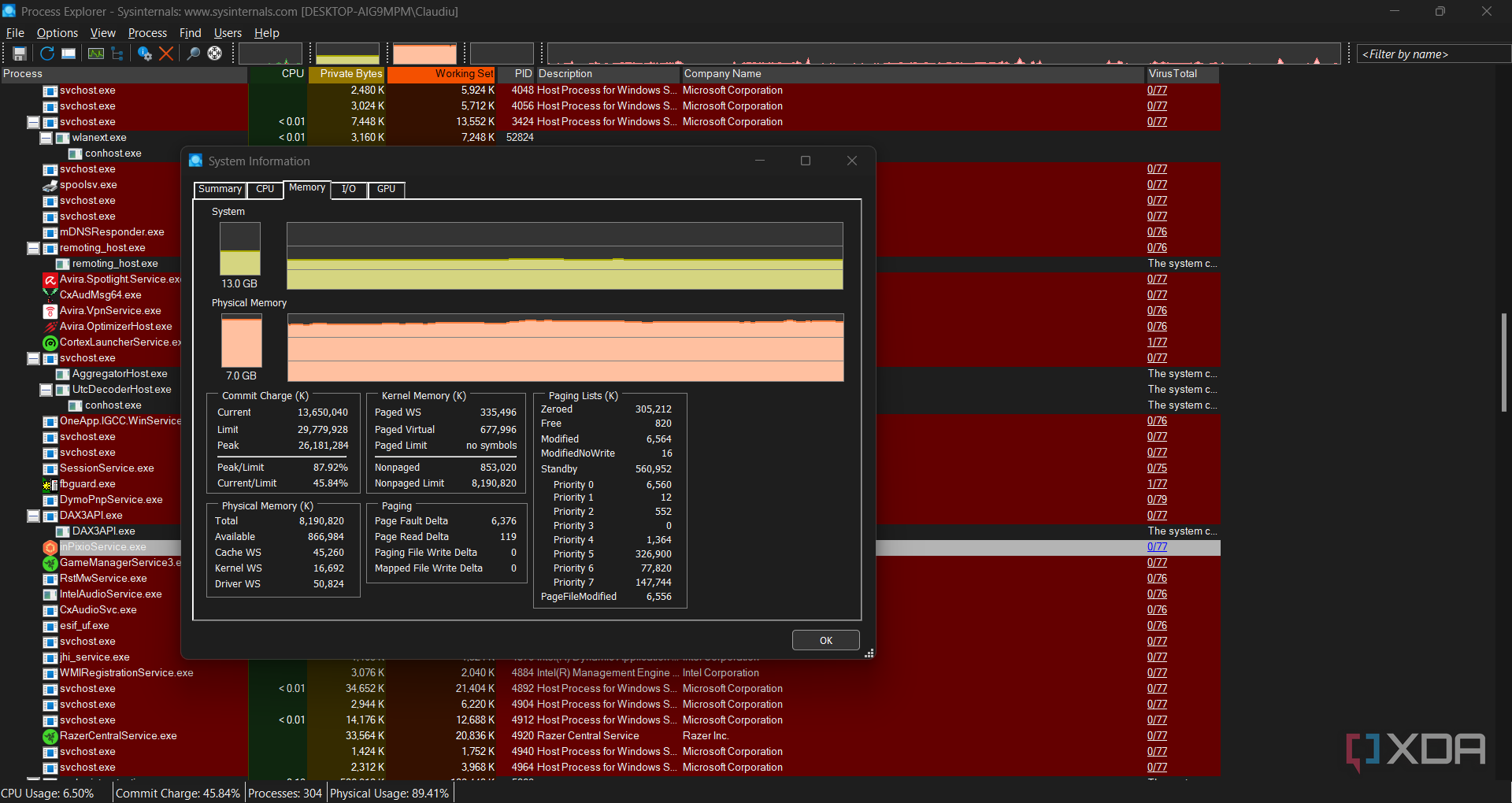Viewport: 1512px width, 803px height.
Task: Click the Processes: 304 status bar entry
Action: coord(285,793)
